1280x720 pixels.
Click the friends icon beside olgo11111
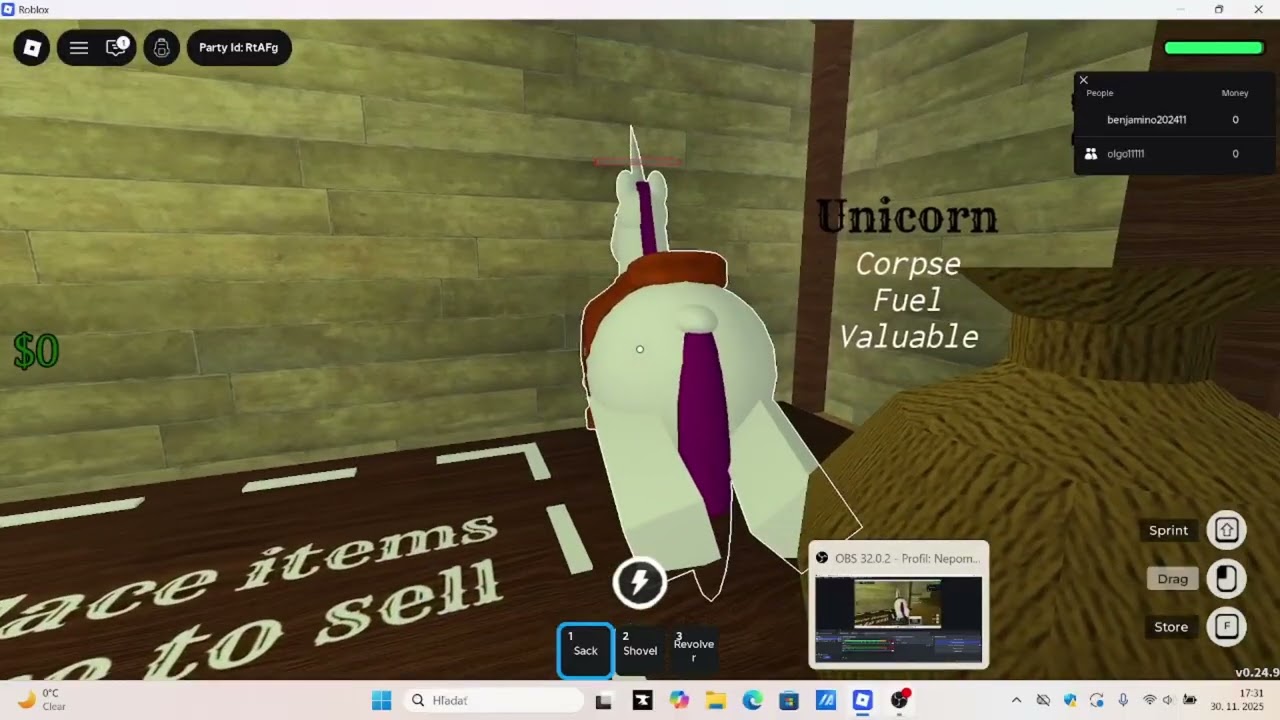(x=1091, y=154)
